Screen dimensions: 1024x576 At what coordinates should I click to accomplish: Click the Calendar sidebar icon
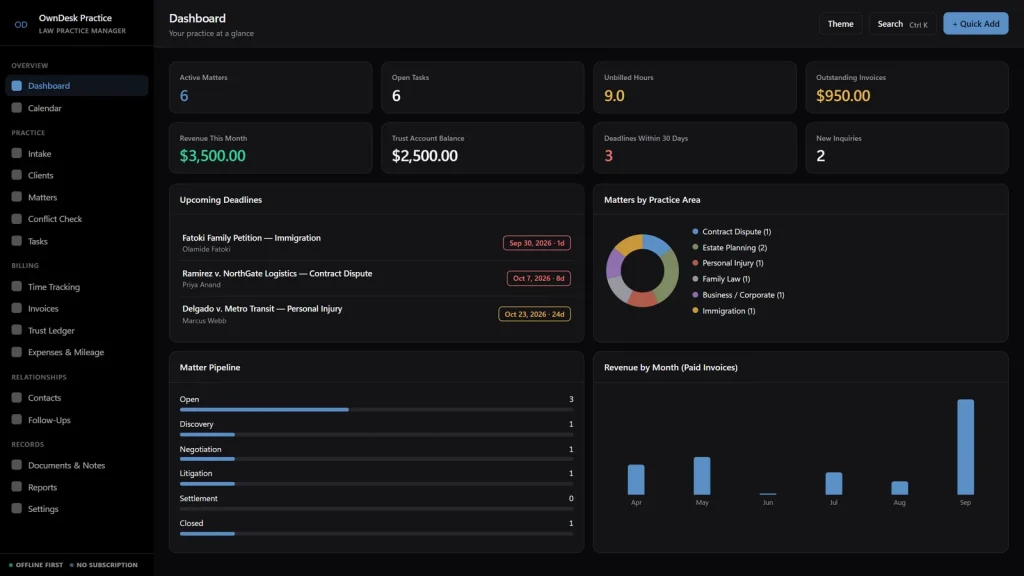[16, 108]
